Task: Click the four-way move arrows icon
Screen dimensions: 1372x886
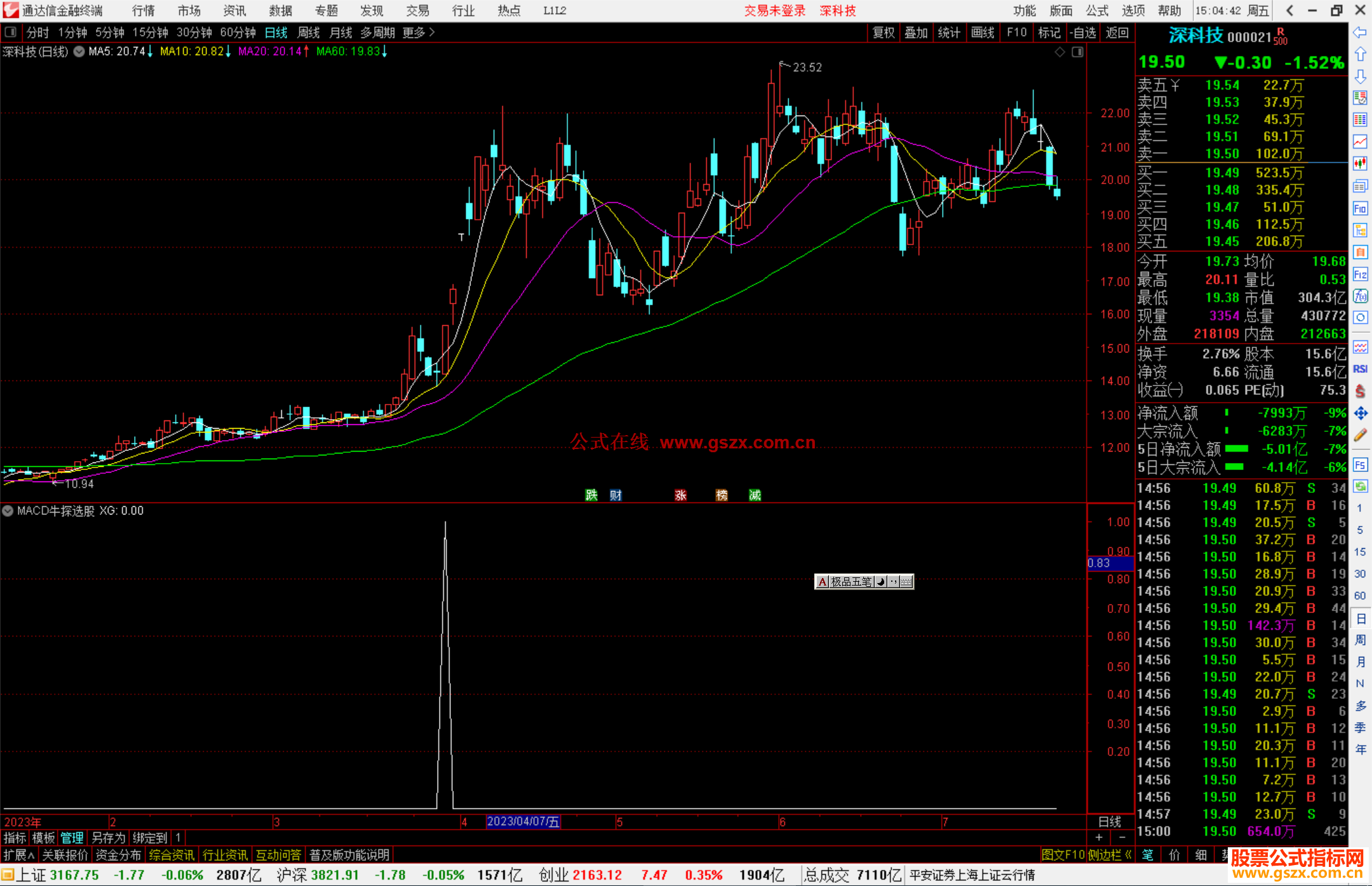Action: click(1360, 413)
